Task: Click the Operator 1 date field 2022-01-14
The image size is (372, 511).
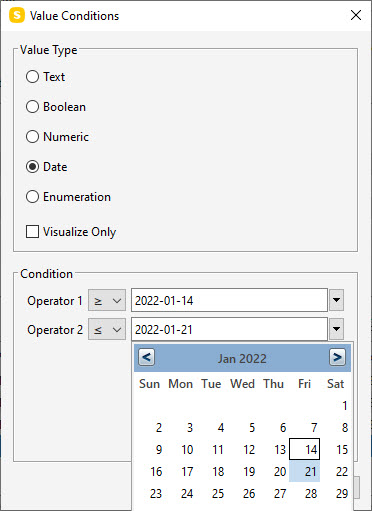Action: 229,300
